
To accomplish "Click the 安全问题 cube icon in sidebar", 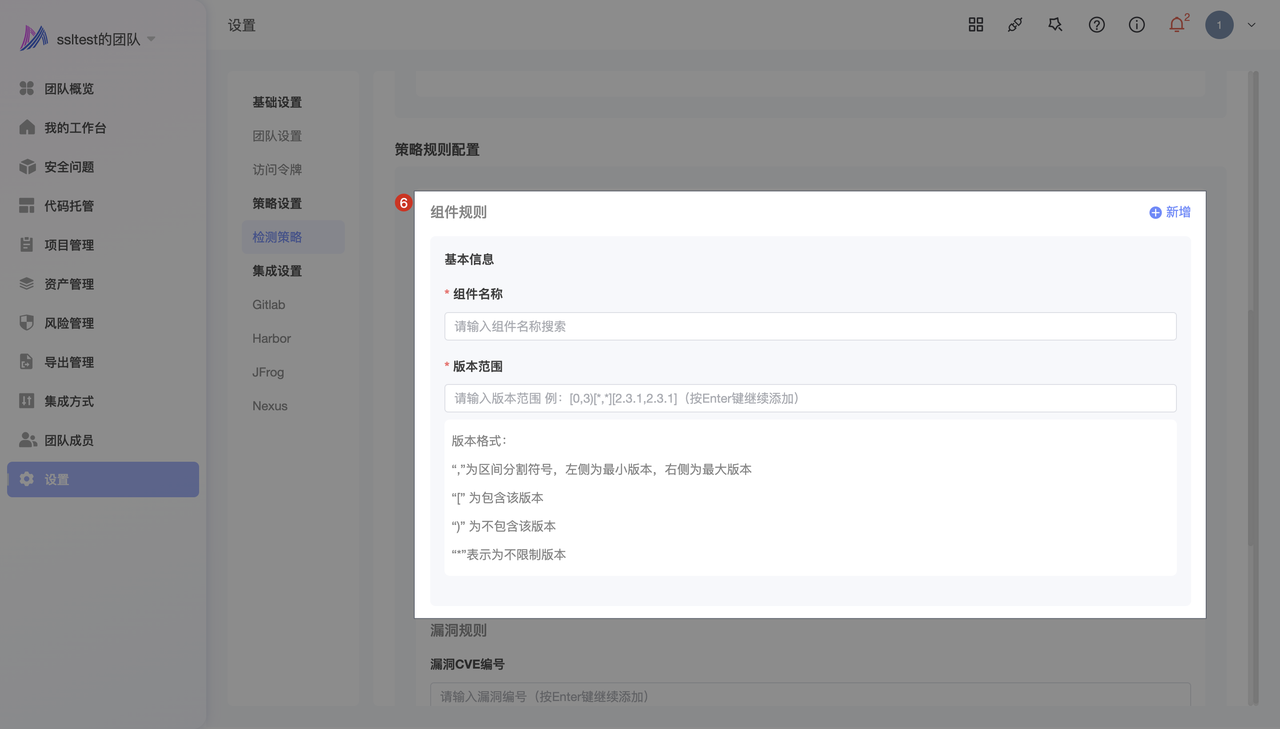I will click(27, 167).
